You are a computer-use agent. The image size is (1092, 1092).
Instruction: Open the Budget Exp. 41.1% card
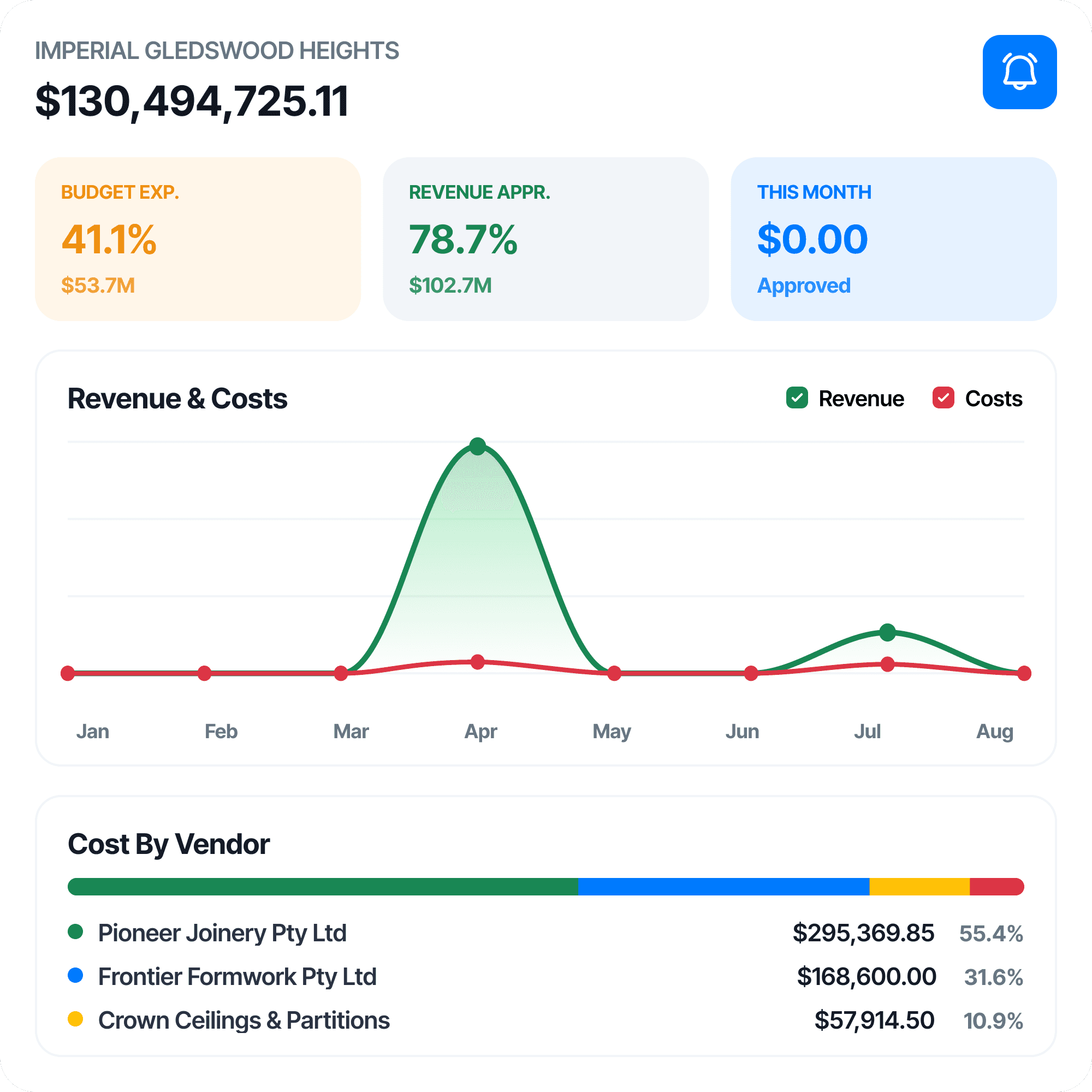(198, 239)
